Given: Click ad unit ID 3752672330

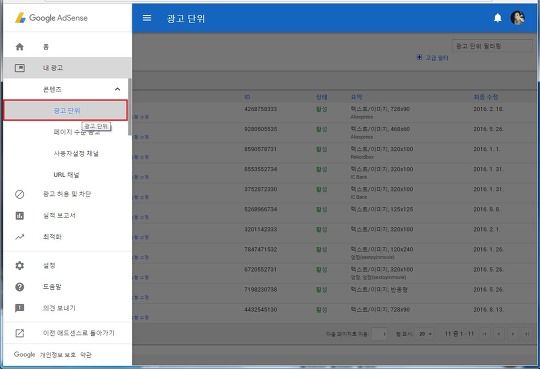Looking at the screenshot, I should click(x=260, y=189).
